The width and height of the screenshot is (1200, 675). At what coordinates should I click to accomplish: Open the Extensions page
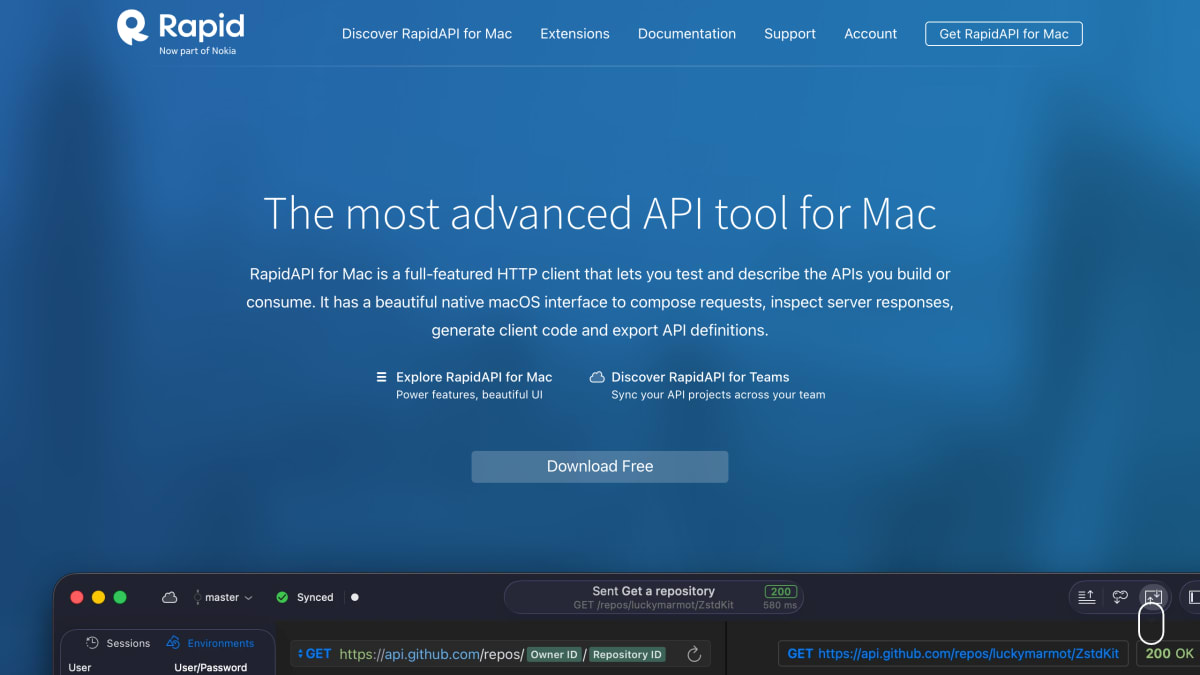[x=575, y=34]
